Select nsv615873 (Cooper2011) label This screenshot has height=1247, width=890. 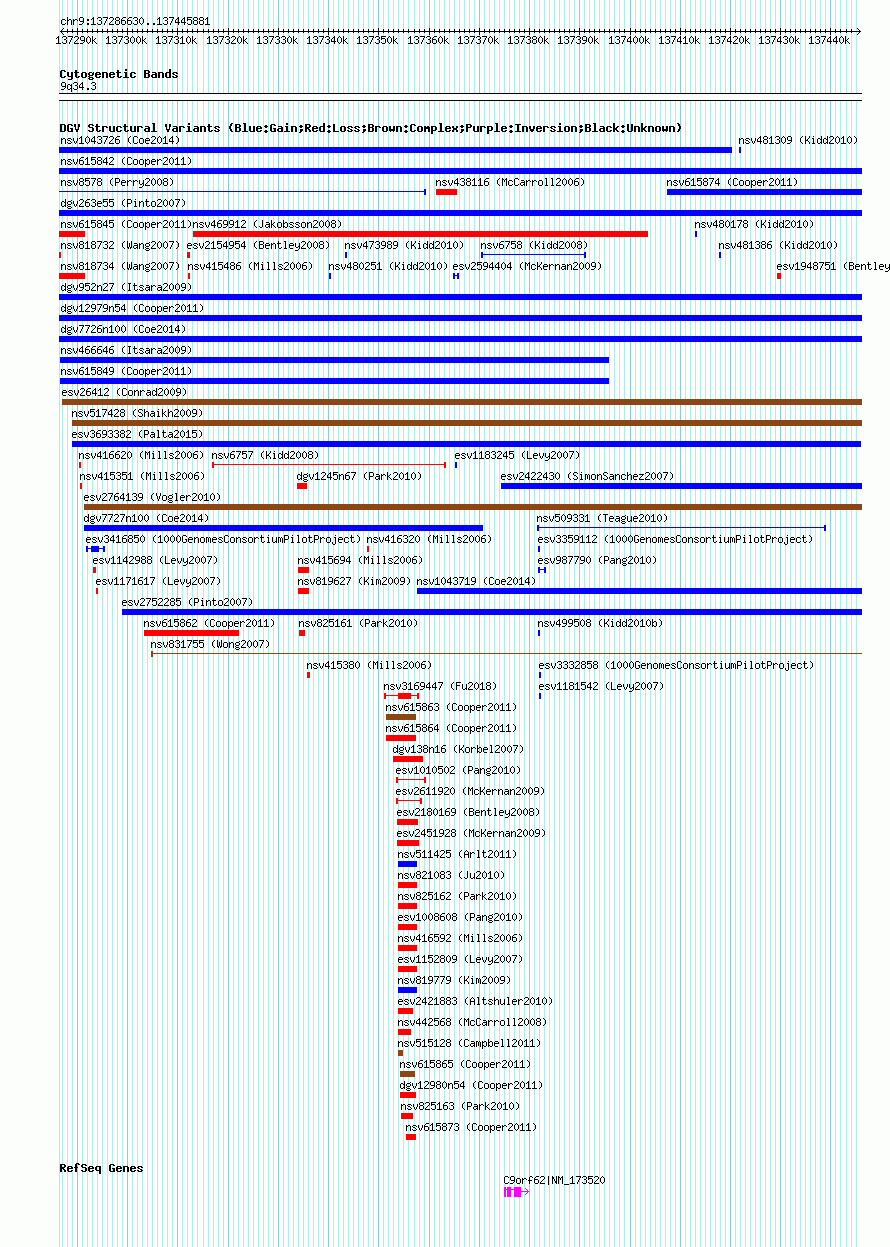[471, 1127]
